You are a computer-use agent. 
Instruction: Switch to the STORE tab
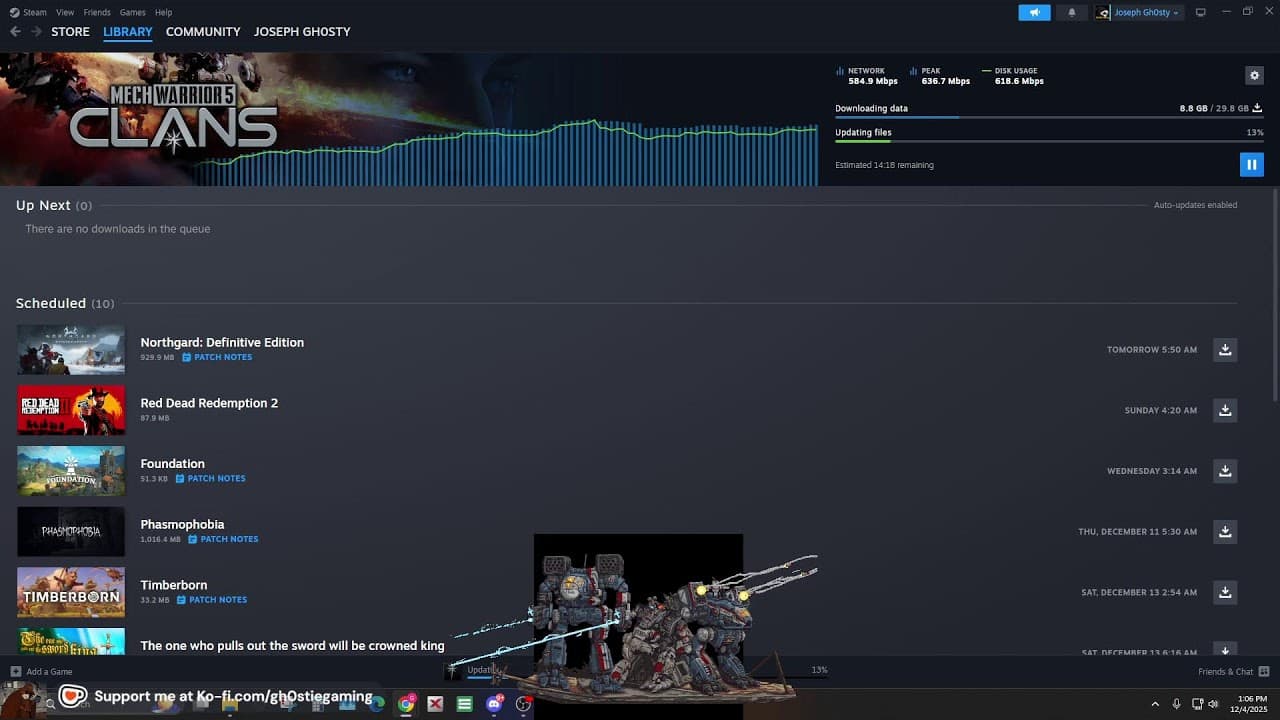point(70,32)
